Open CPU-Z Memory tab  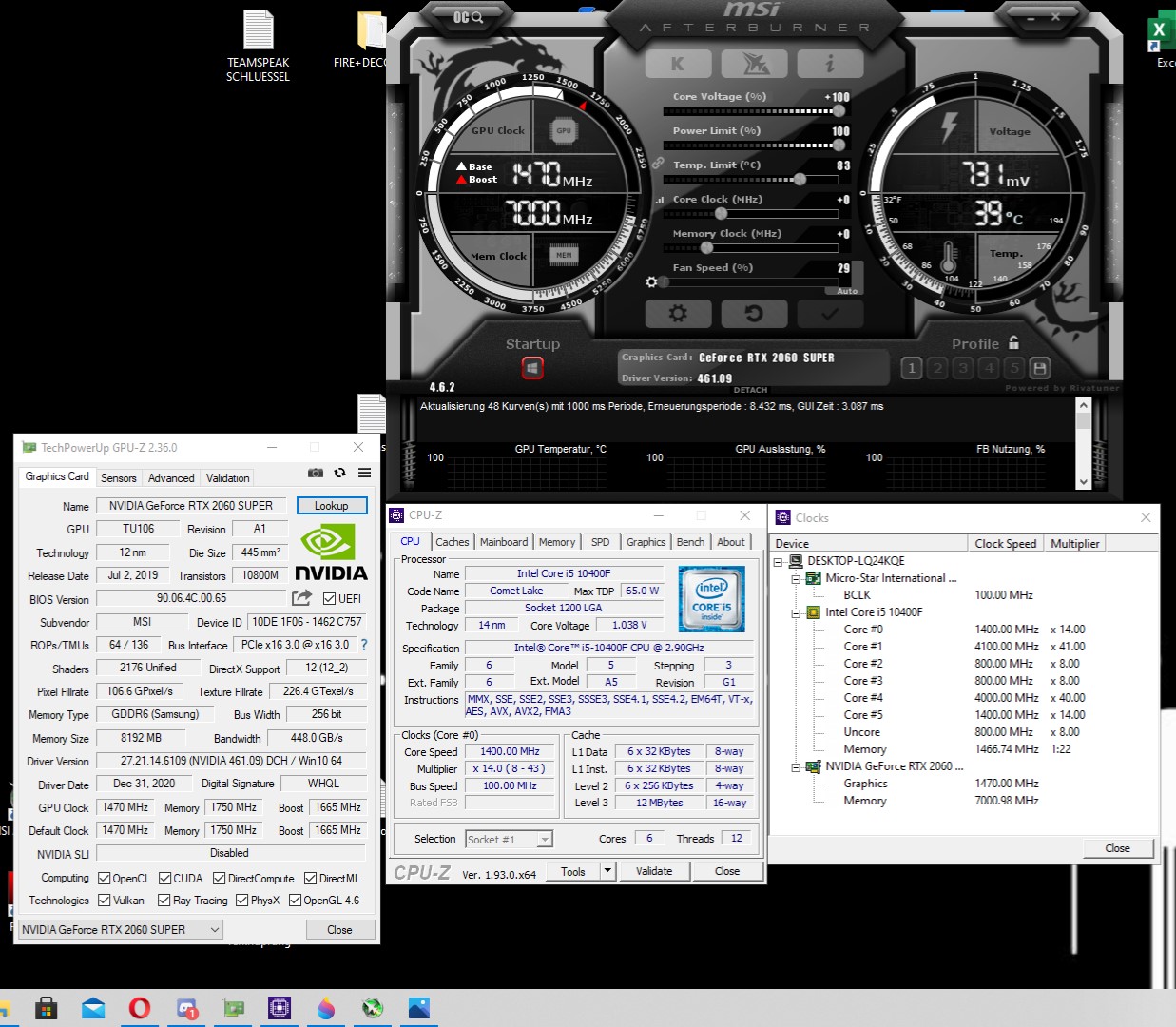pyautogui.click(x=557, y=542)
